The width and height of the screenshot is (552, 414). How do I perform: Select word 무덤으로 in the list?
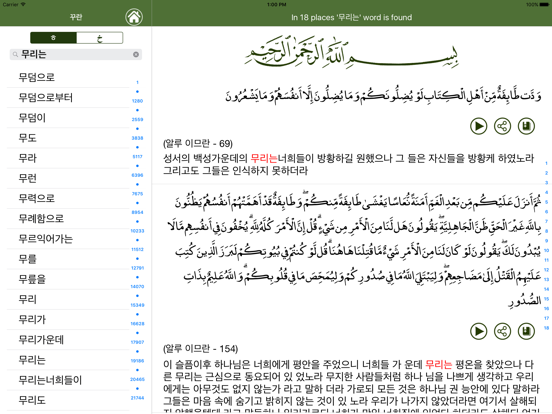[68, 77]
